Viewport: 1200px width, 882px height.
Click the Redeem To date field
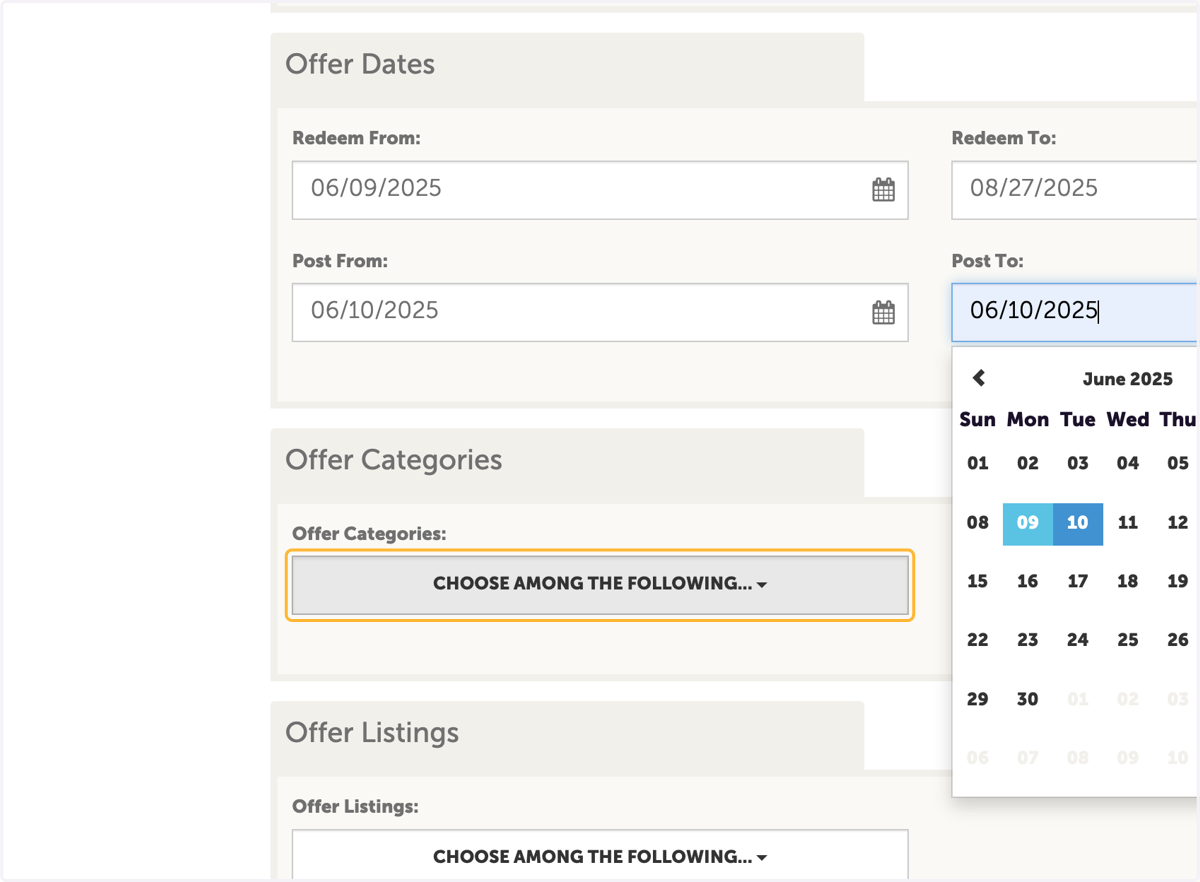pyautogui.click(x=1075, y=190)
